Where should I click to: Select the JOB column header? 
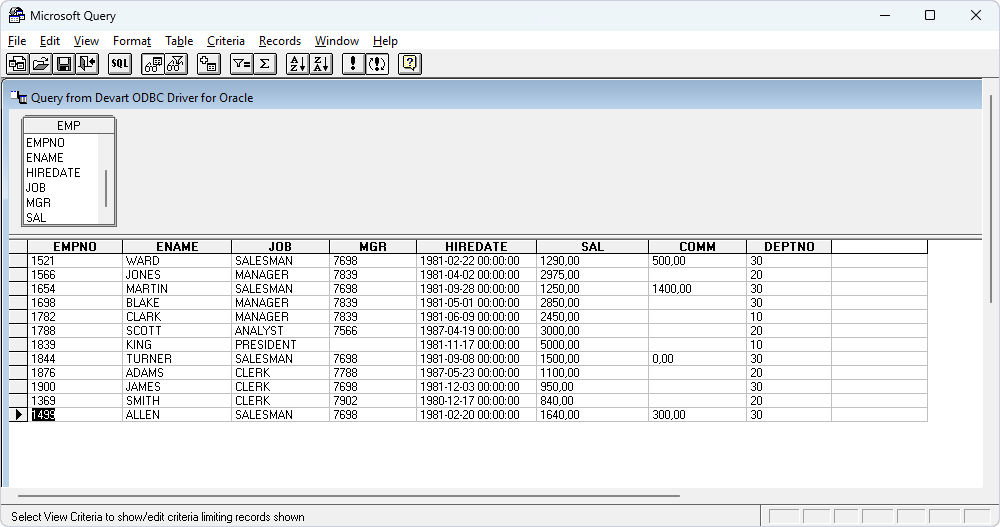(281, 246)
